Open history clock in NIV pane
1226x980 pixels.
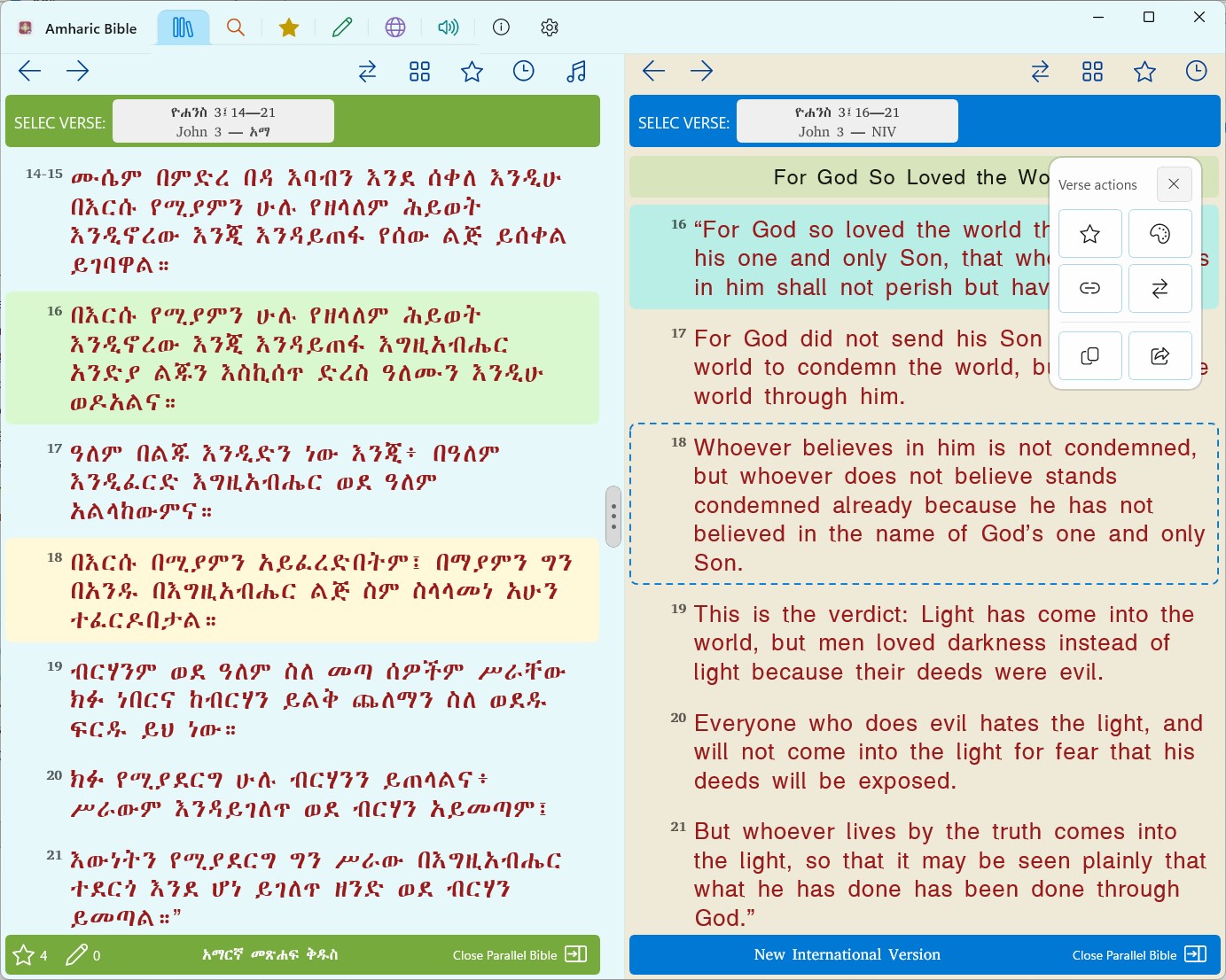[1197, 71]
